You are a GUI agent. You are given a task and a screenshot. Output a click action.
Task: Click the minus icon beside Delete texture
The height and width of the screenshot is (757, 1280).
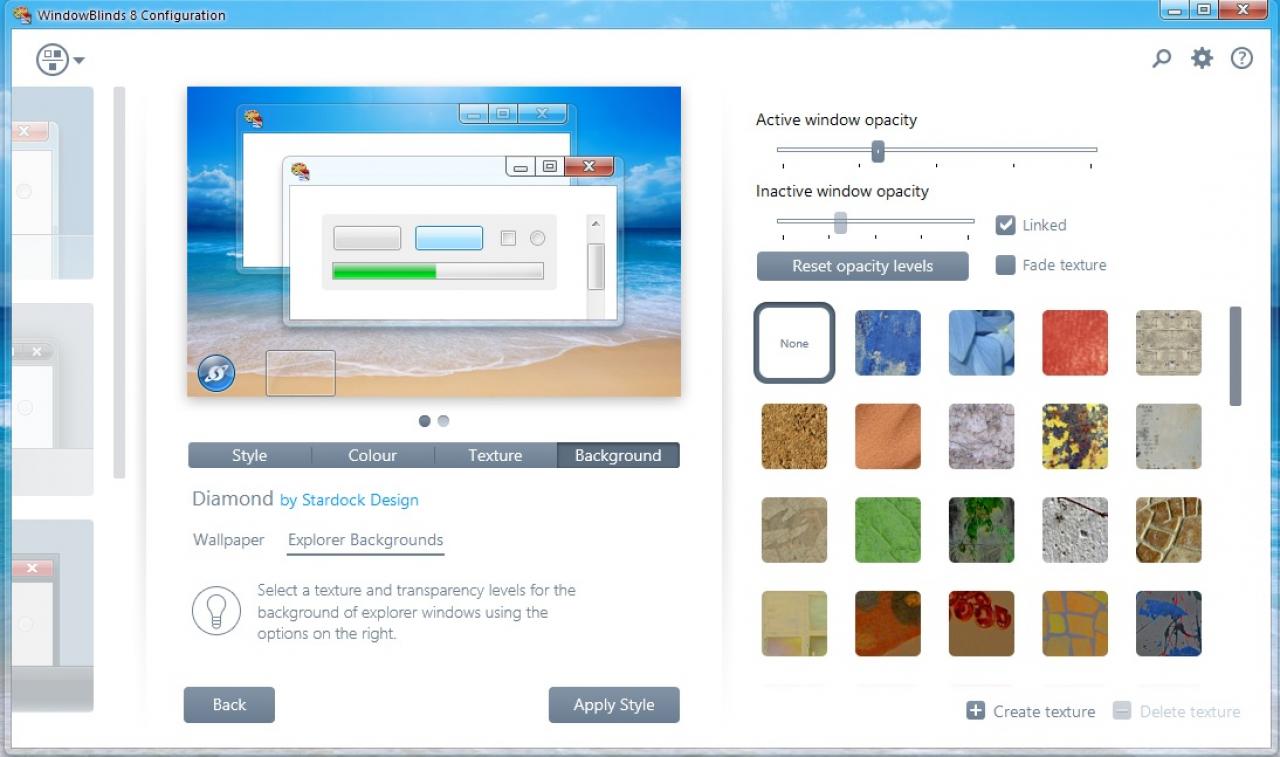[x=1122, y=711]
